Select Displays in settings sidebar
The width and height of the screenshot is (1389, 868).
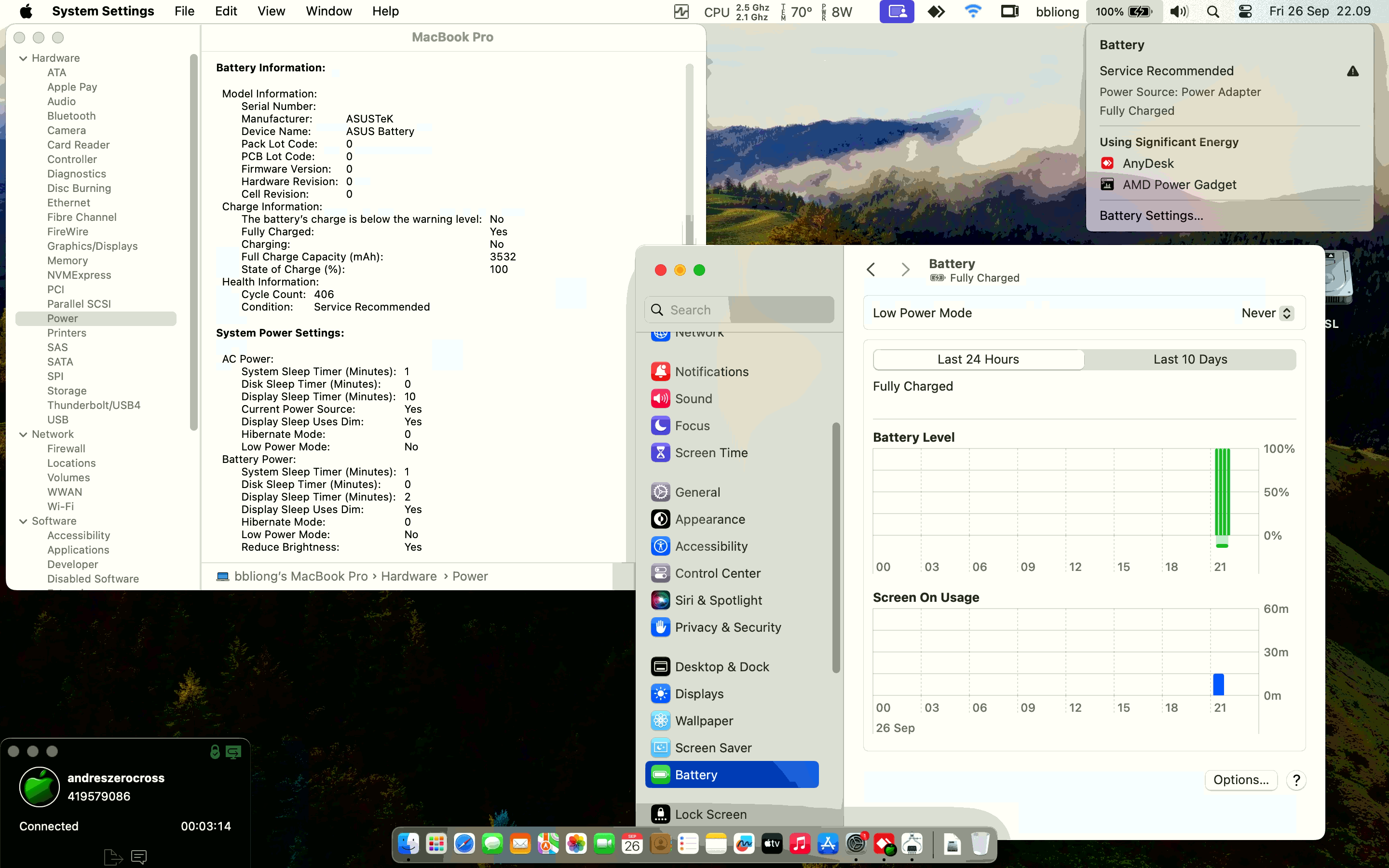tap(732, 693)
